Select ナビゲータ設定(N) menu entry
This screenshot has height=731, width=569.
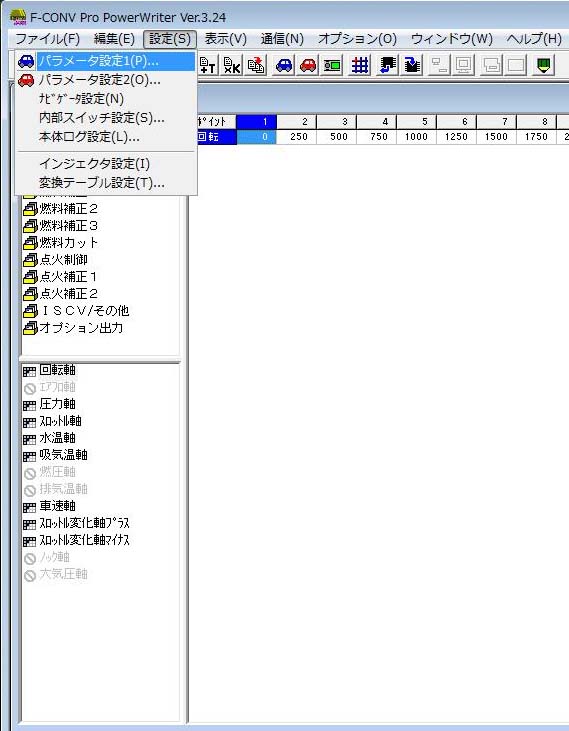[x=106, y=99]
